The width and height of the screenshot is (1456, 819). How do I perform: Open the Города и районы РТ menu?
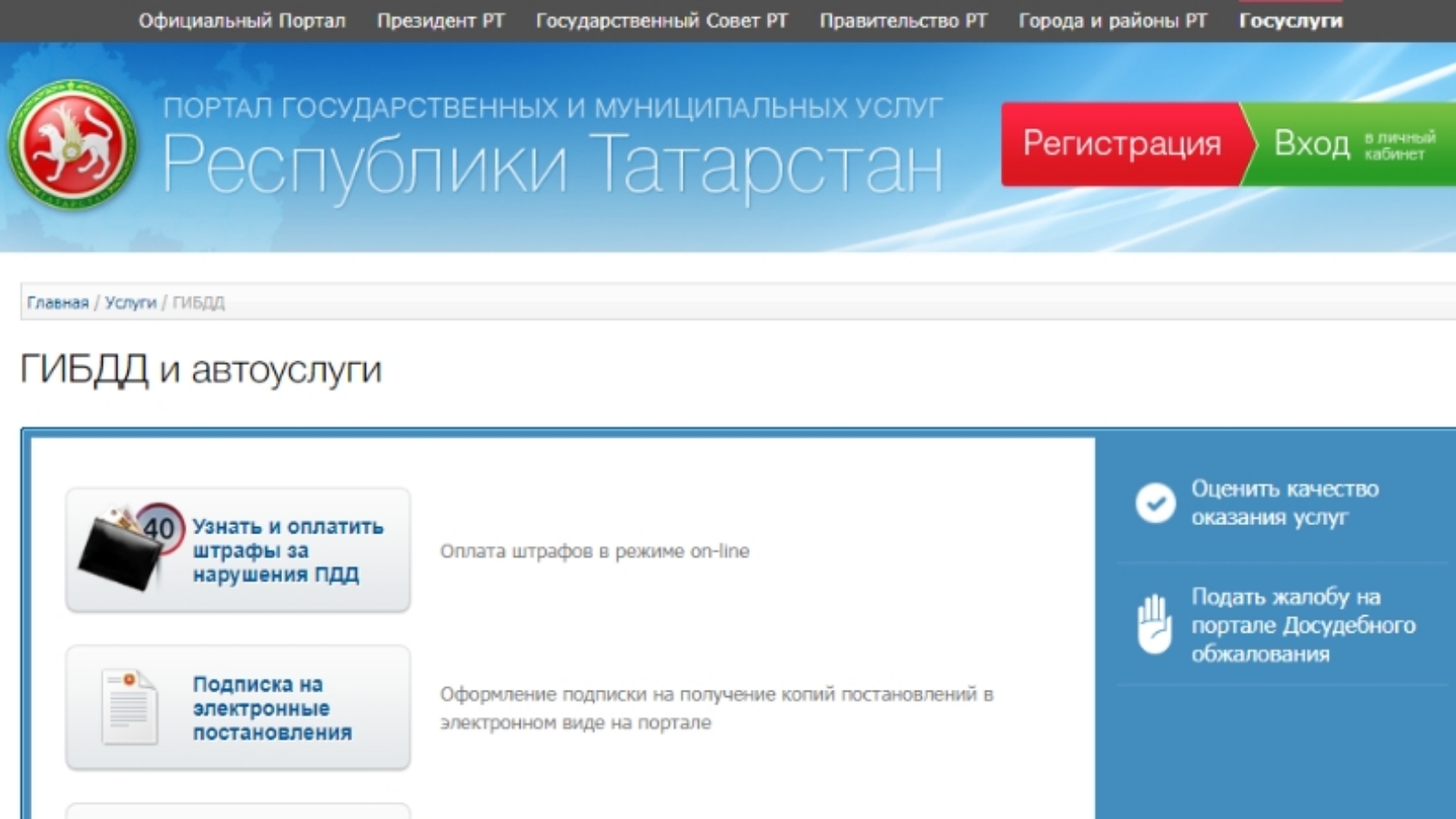pos(1112,21)
